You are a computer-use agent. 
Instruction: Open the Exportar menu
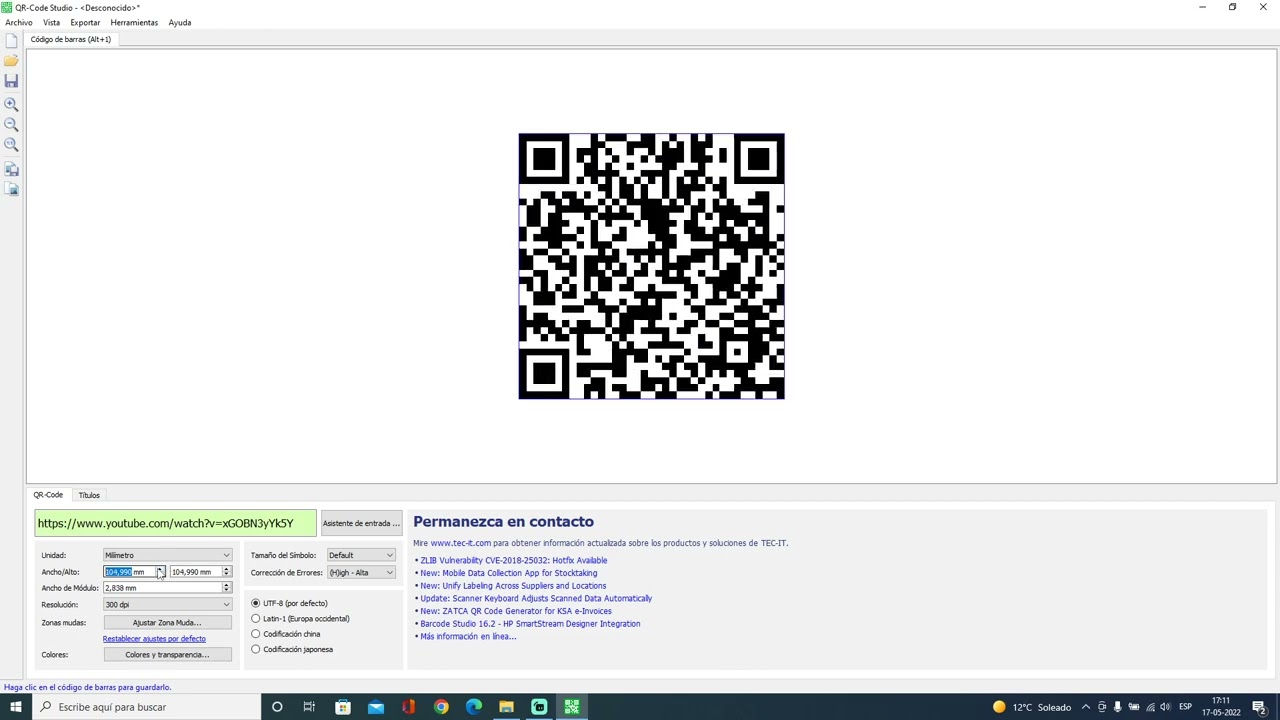(85, 22)
